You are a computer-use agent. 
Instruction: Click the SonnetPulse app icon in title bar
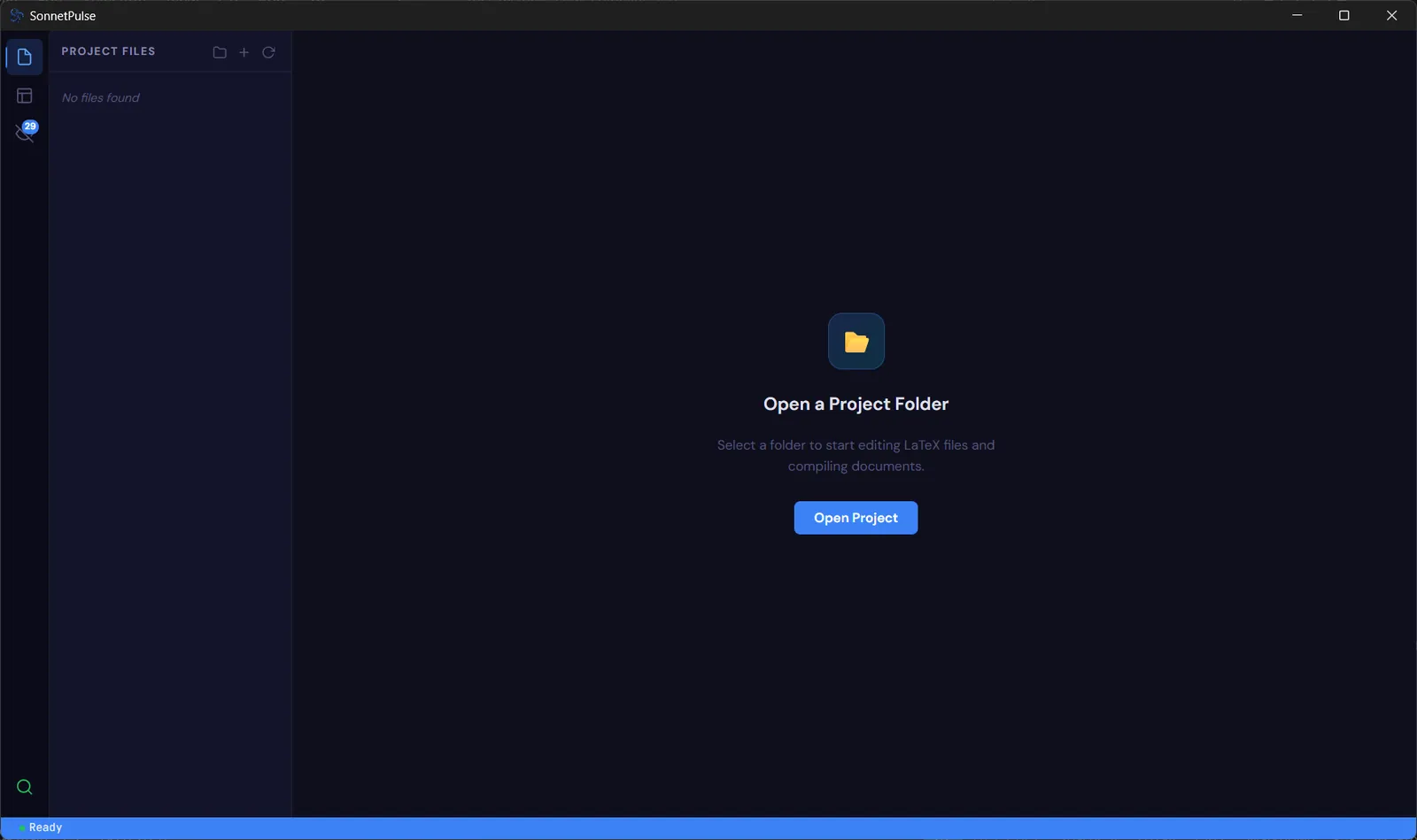tap(16, 15)
